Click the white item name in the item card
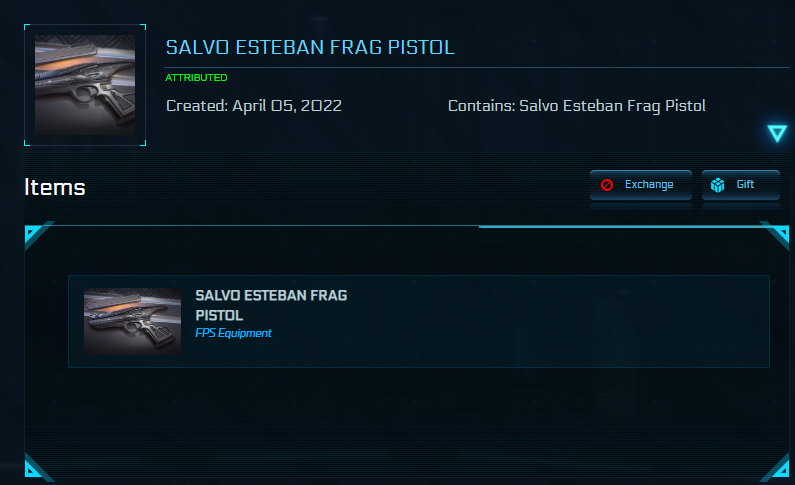Image resolution: width=795 pixels, height=485 pixels. coord(270,305)
